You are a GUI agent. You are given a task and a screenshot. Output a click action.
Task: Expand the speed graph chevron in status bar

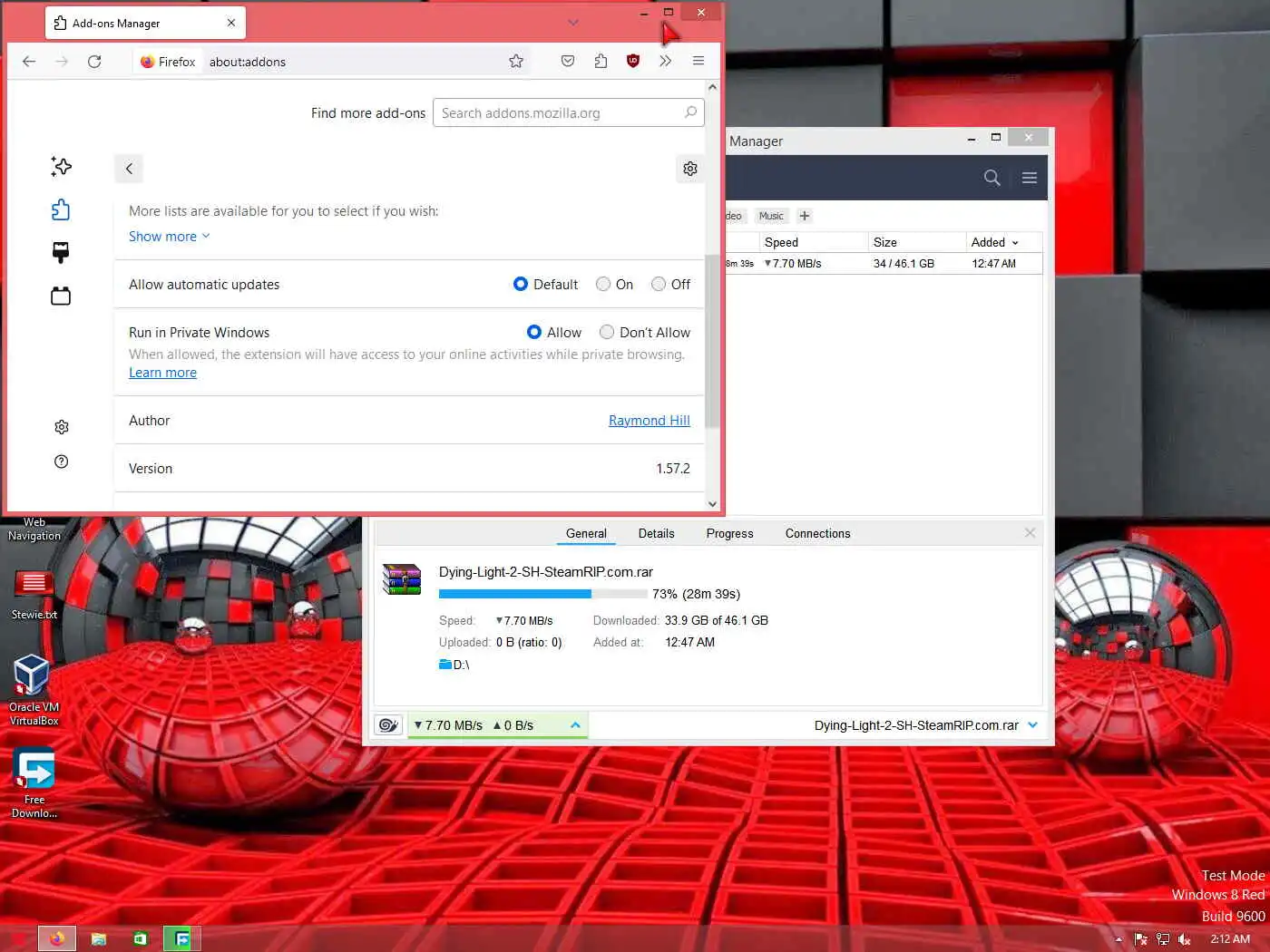[575, 725]
